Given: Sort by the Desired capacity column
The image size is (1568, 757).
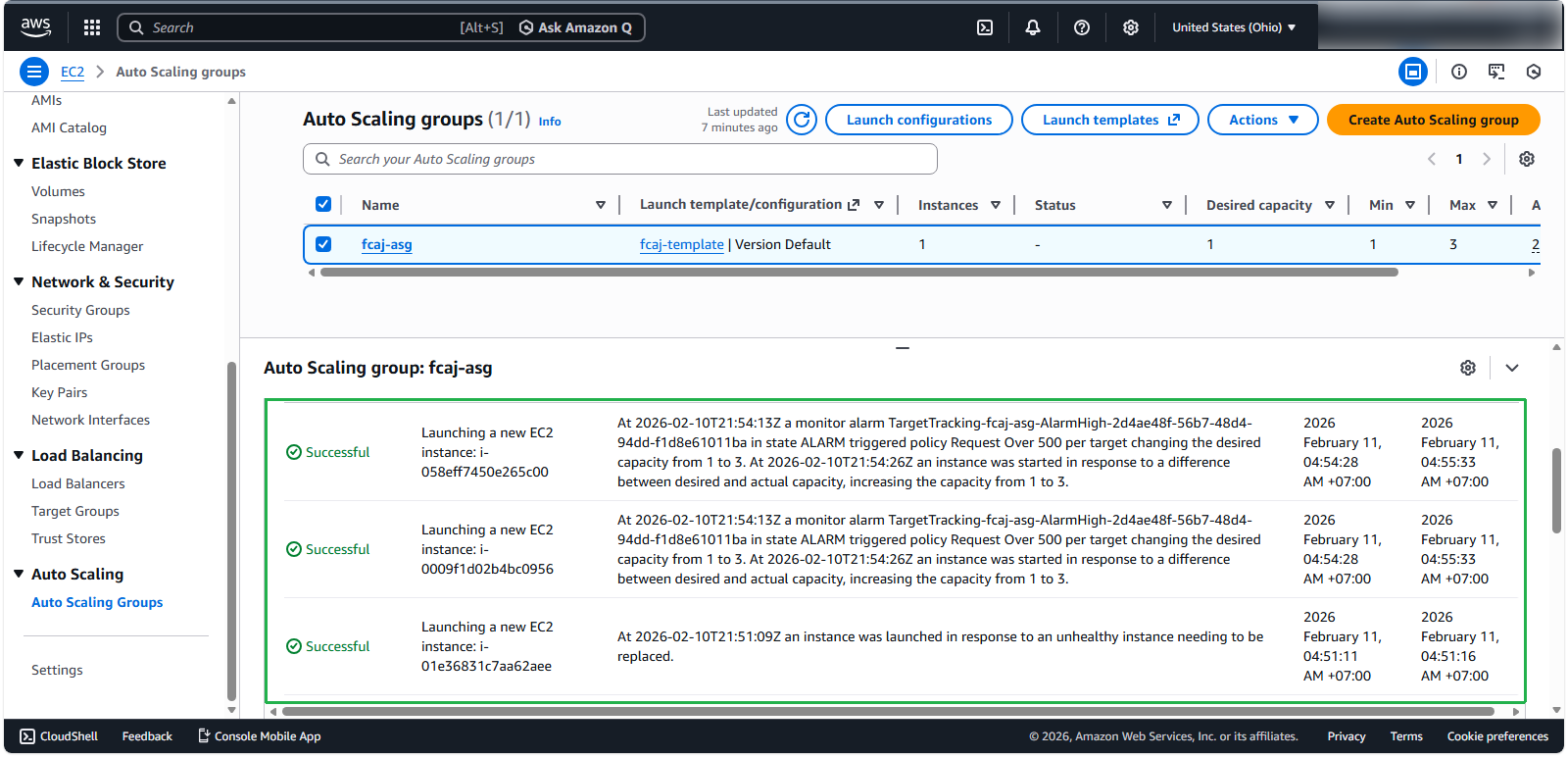Looking at the screenshot, I should click(1330, 205).
